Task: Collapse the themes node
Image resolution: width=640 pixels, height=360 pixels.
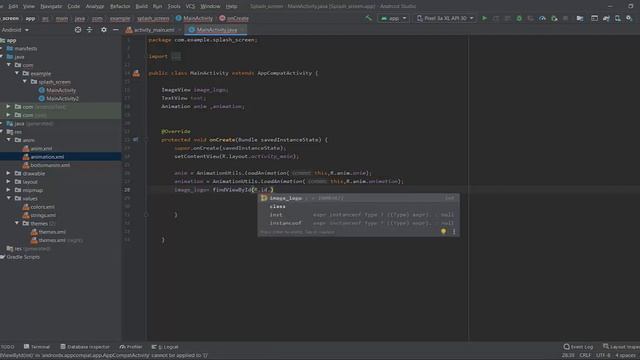Action: pos(17,223)
